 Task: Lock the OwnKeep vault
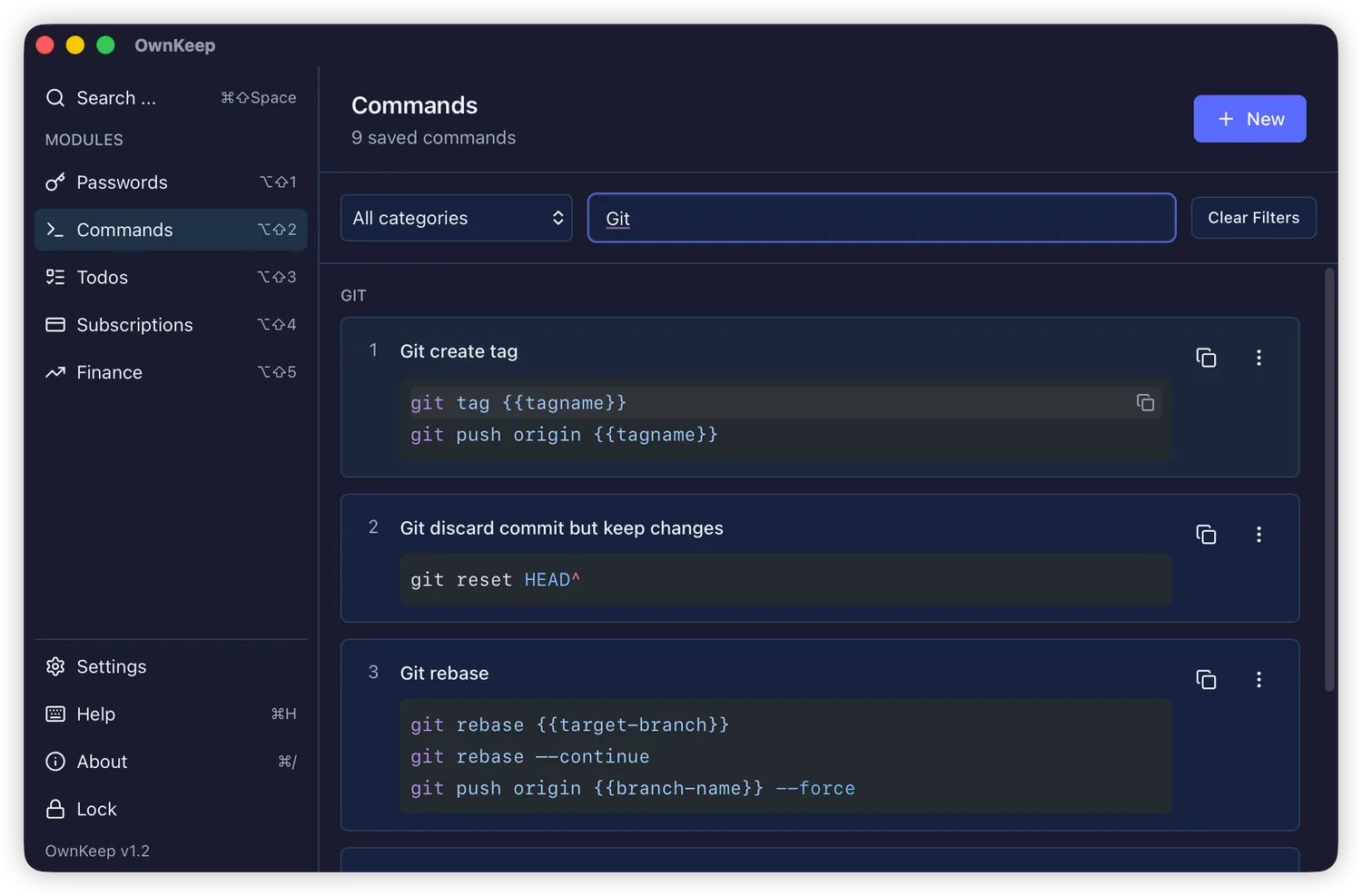click(x=171, y=809)
